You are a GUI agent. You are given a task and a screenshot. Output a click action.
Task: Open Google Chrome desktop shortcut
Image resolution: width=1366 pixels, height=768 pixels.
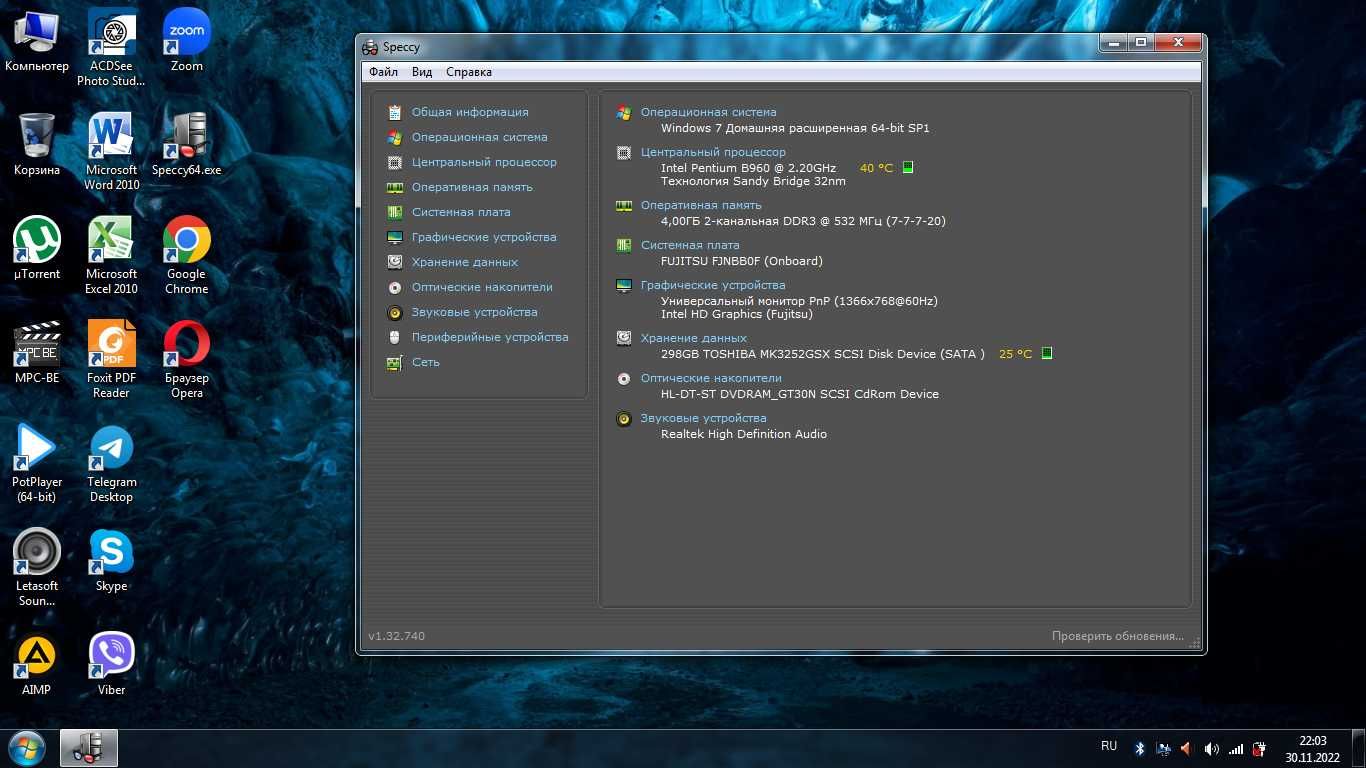[186, 255]
